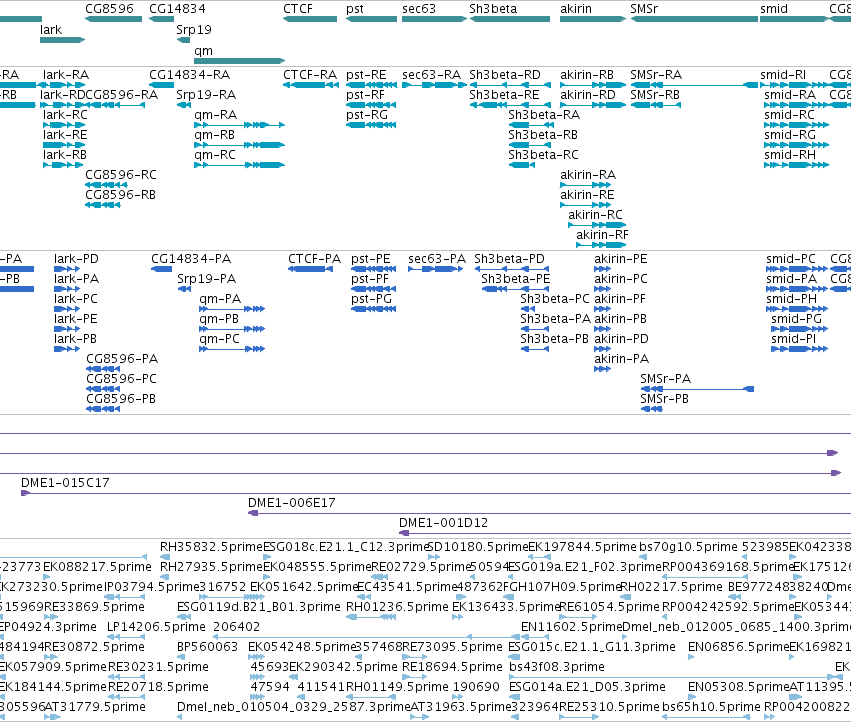Select the long gene bar under SMSr
The width and height of the screenshot is (851, 722).
click(x=694, y=19)
